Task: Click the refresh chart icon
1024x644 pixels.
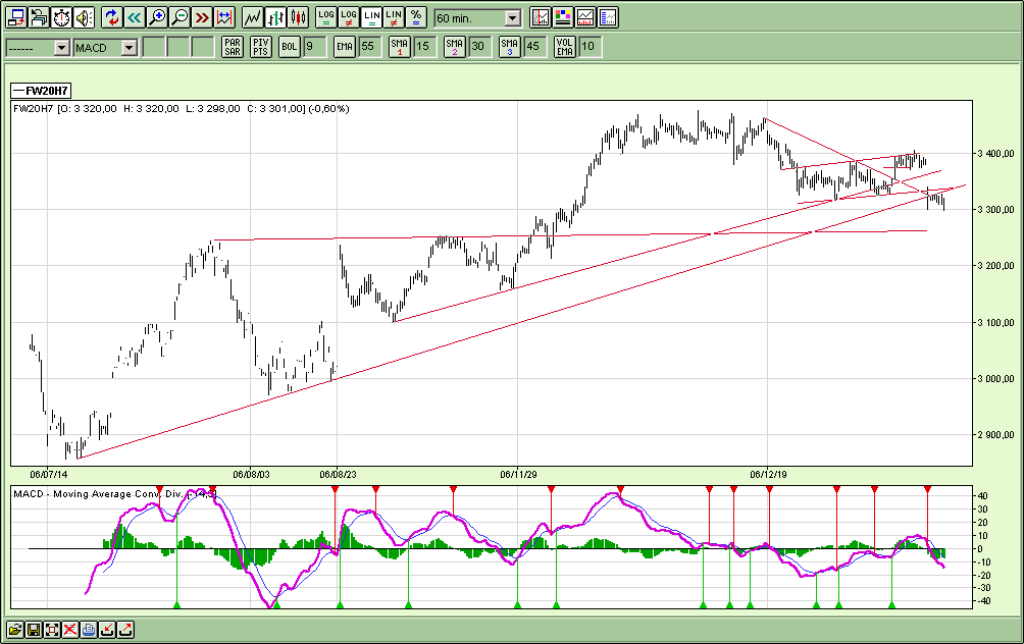Action: (111, 17)
